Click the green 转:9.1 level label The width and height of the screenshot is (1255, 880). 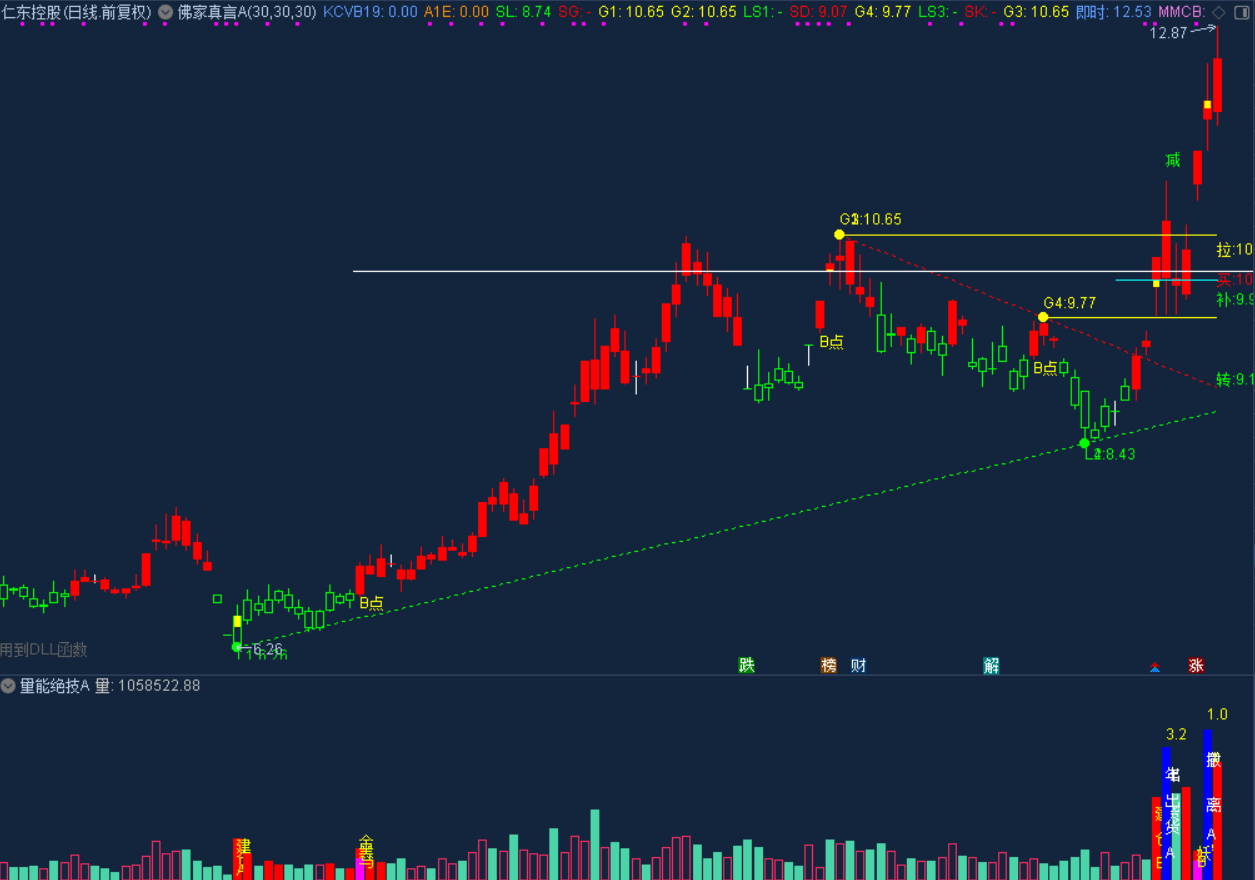(x=1235, y=380)
